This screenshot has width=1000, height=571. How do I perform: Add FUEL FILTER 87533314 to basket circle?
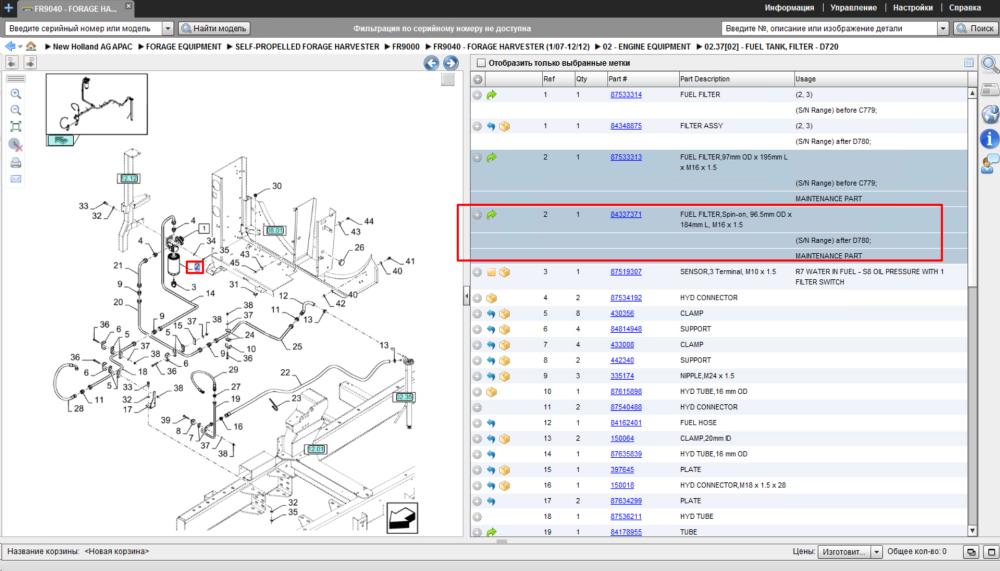click(x=477, y=94)
